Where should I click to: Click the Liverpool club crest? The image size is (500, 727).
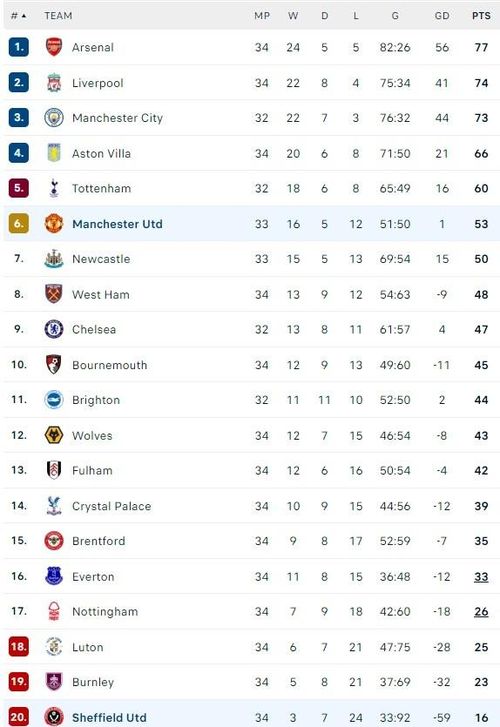[x=54, y=83]
